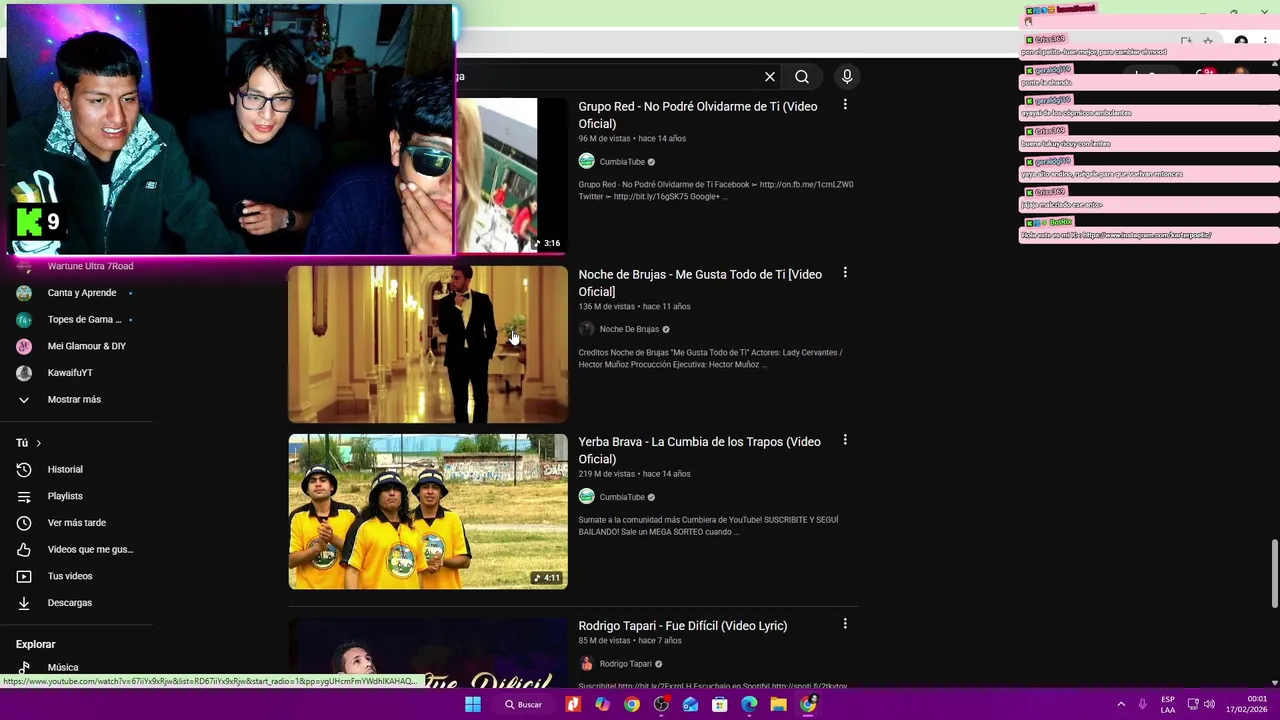Viewport: 1280px width, 720px height.
Task: Click '136 M de vistas • hace 11 años' text
Action: [x=634, y=307]
